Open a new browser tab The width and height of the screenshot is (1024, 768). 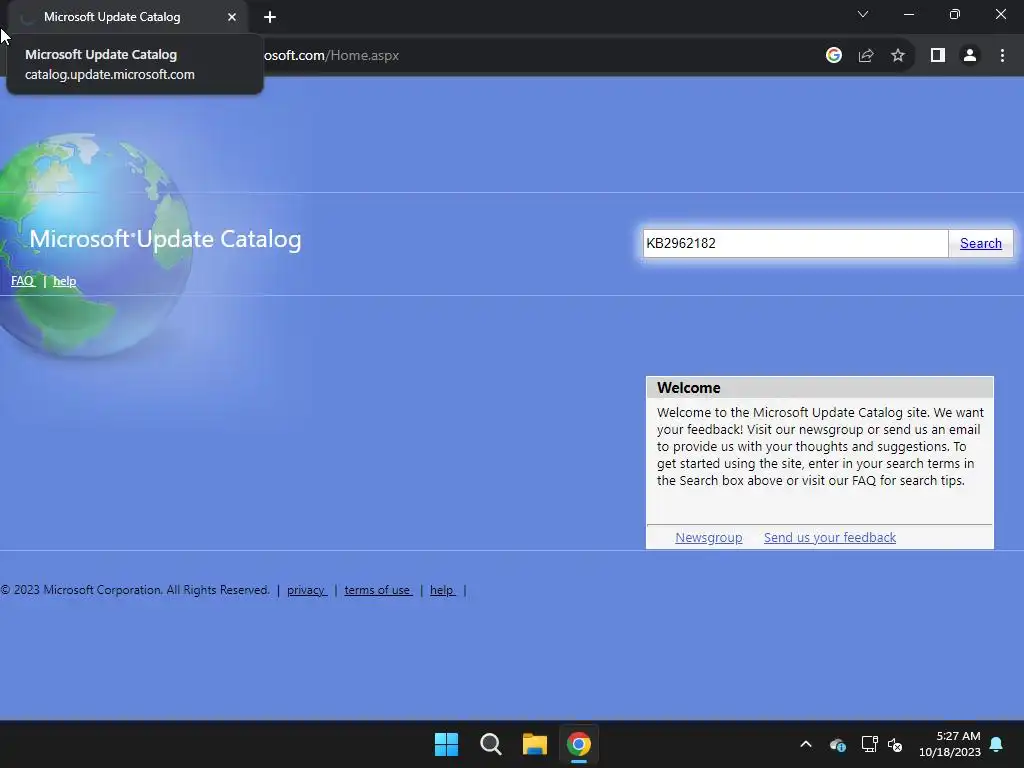(x=270, y=17)
